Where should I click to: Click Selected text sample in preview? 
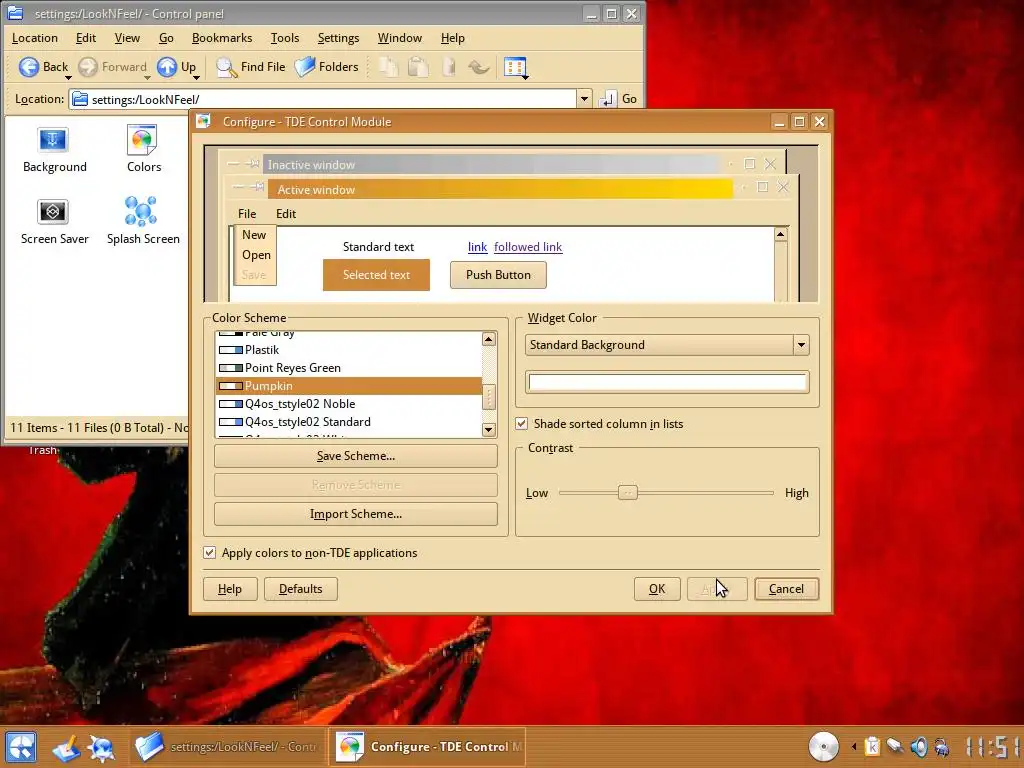(x=376, y=275)
